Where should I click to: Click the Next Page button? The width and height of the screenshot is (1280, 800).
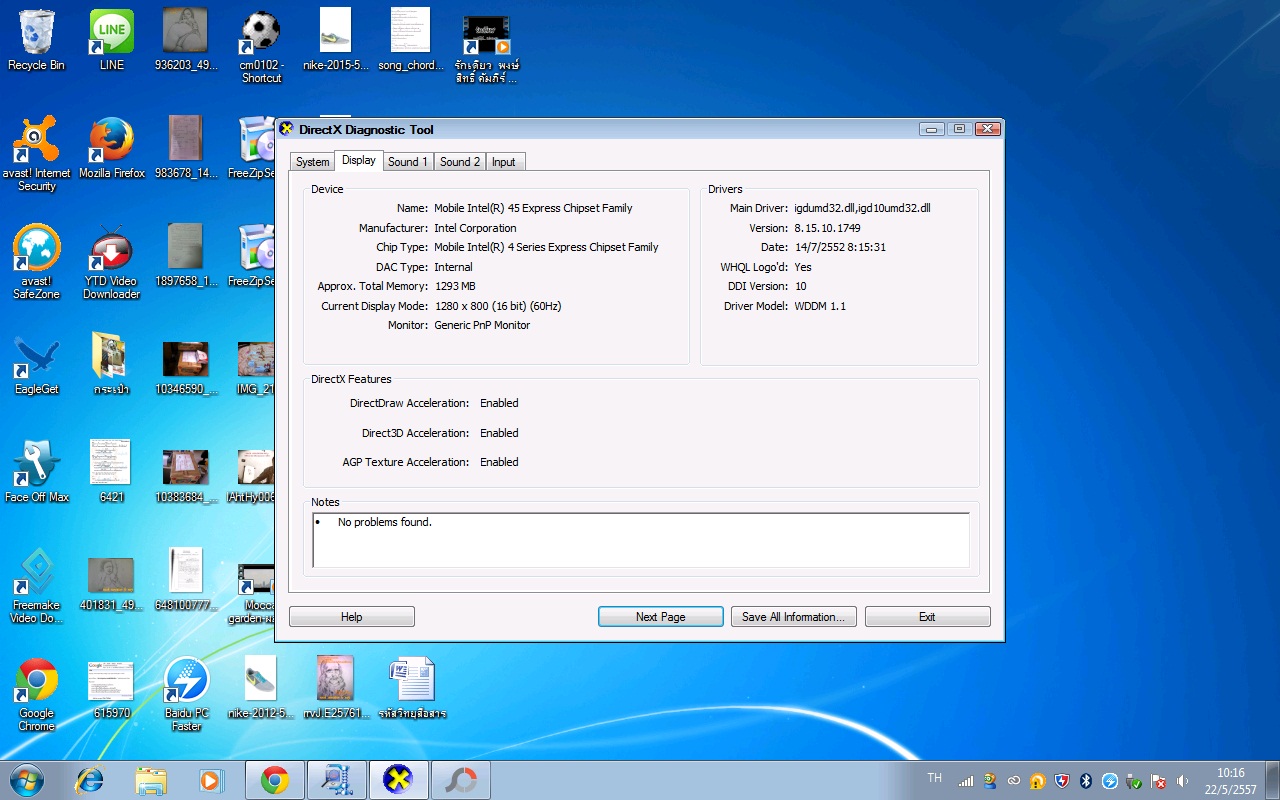pyautogui.click(x=660, y=617)
